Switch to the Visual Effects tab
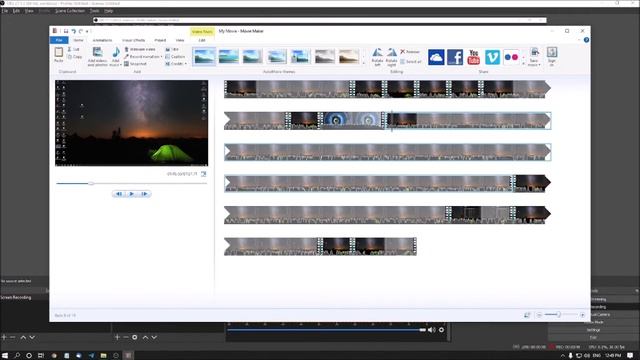640x360 pixels. (133, 40)
